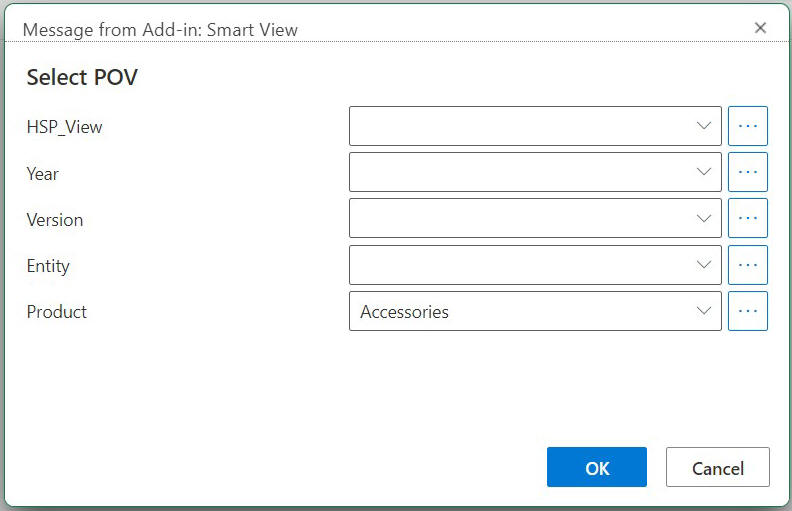Click the Select POV heading
Screen dimensions: 792x511
[x=82, y=78]
